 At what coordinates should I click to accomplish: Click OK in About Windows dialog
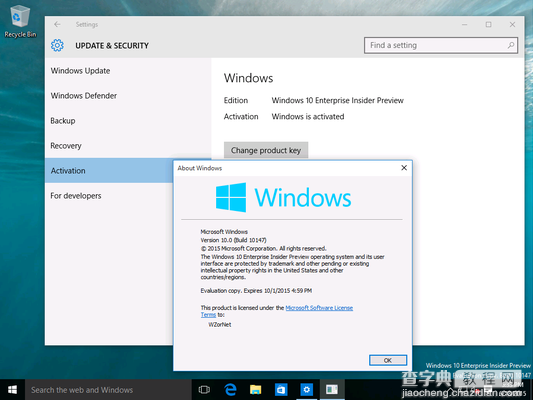(388, 360)
